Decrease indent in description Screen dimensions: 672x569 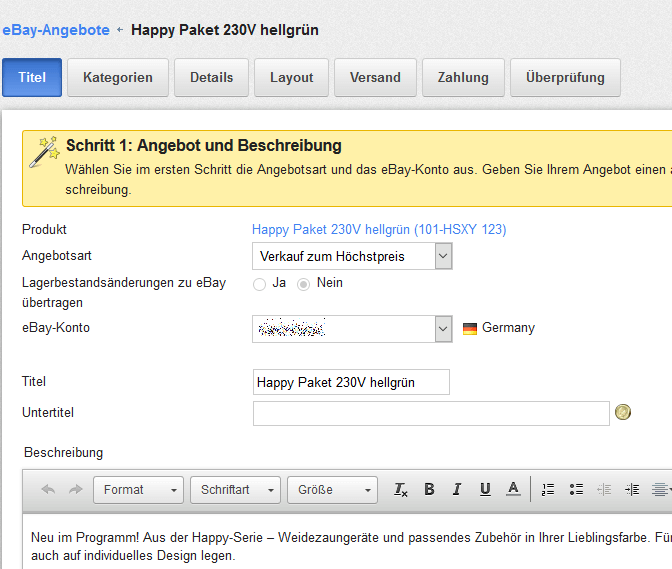pos(604,489)
